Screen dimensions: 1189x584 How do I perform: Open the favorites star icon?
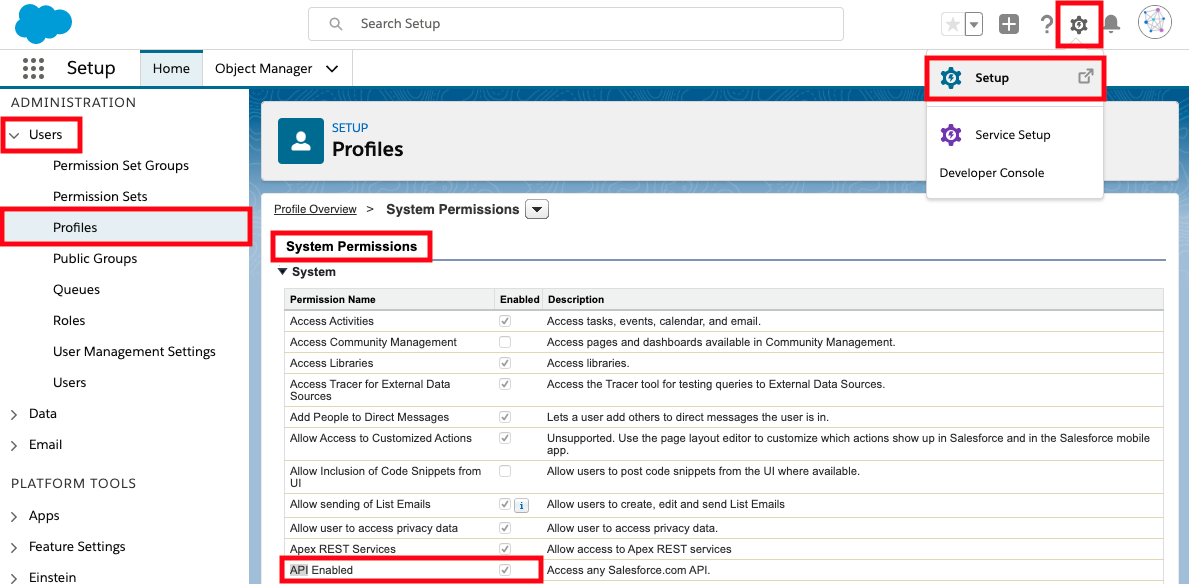952,23
